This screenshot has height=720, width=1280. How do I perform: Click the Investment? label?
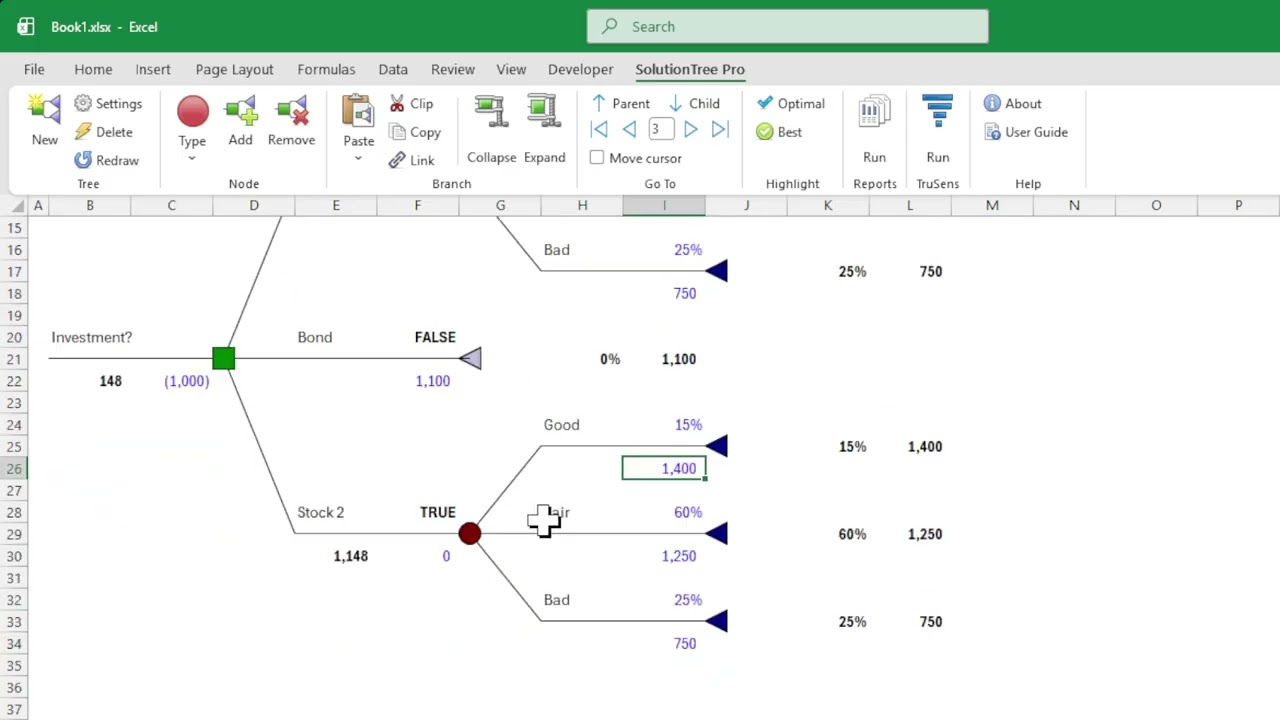[x=92, y=337]
